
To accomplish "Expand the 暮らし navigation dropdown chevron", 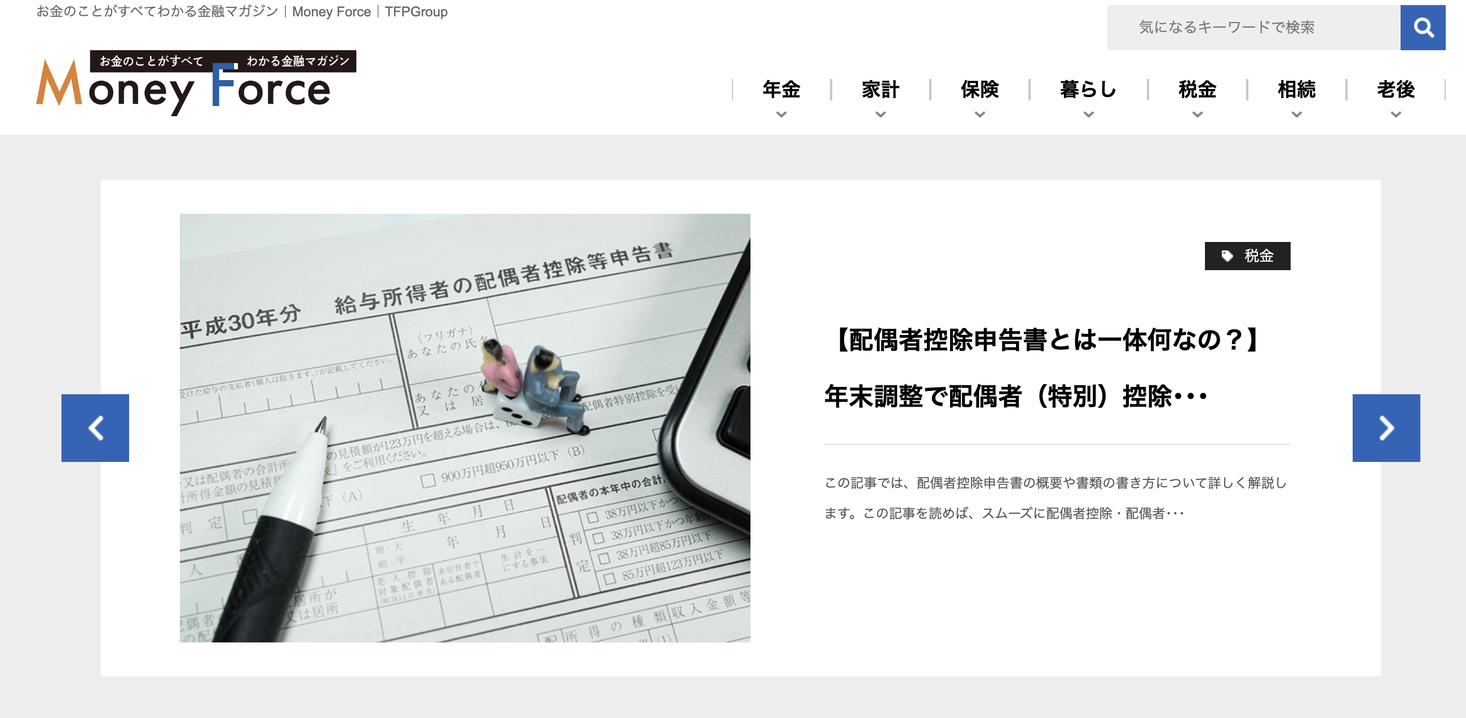I will pyautogui.click(x=1088, y=115).
